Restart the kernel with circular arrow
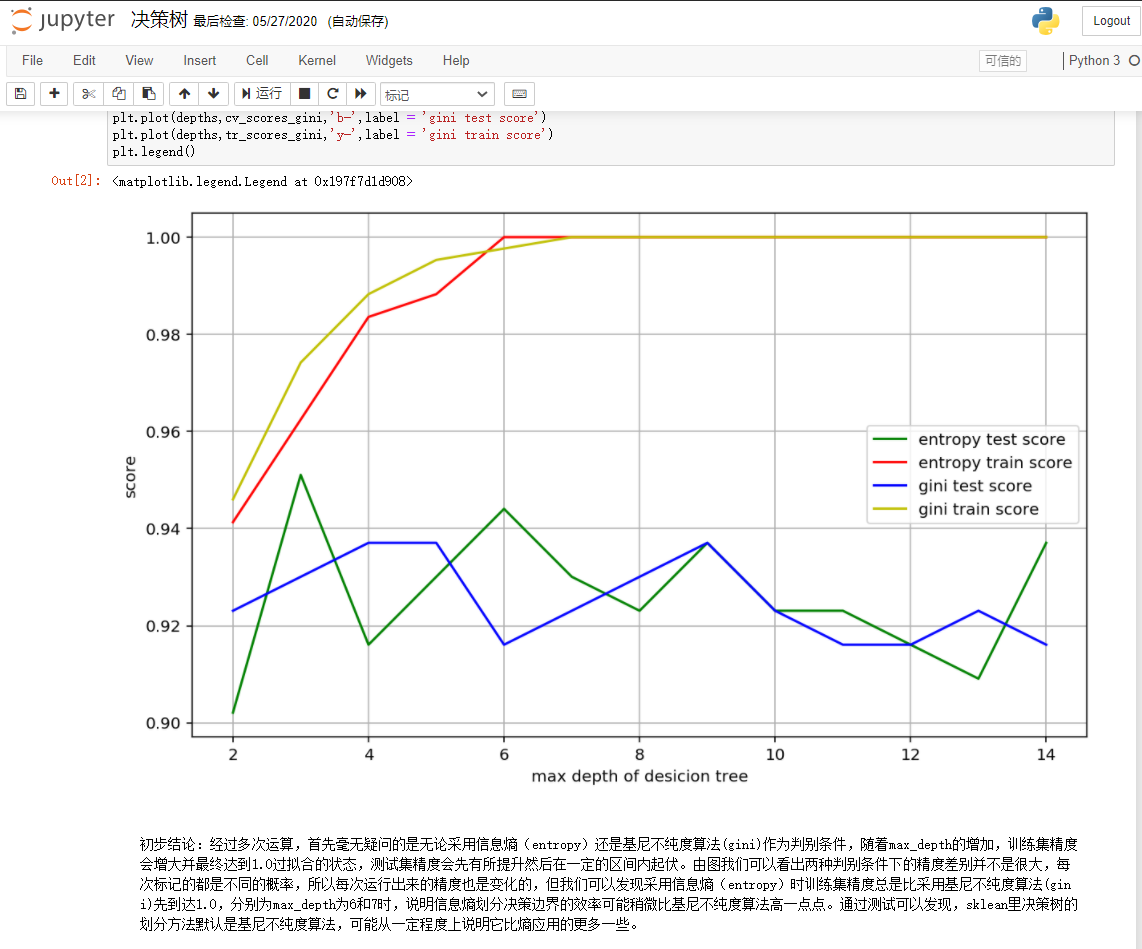Image resolution: width=1142 pixels, height=949 pixels. 333,94
